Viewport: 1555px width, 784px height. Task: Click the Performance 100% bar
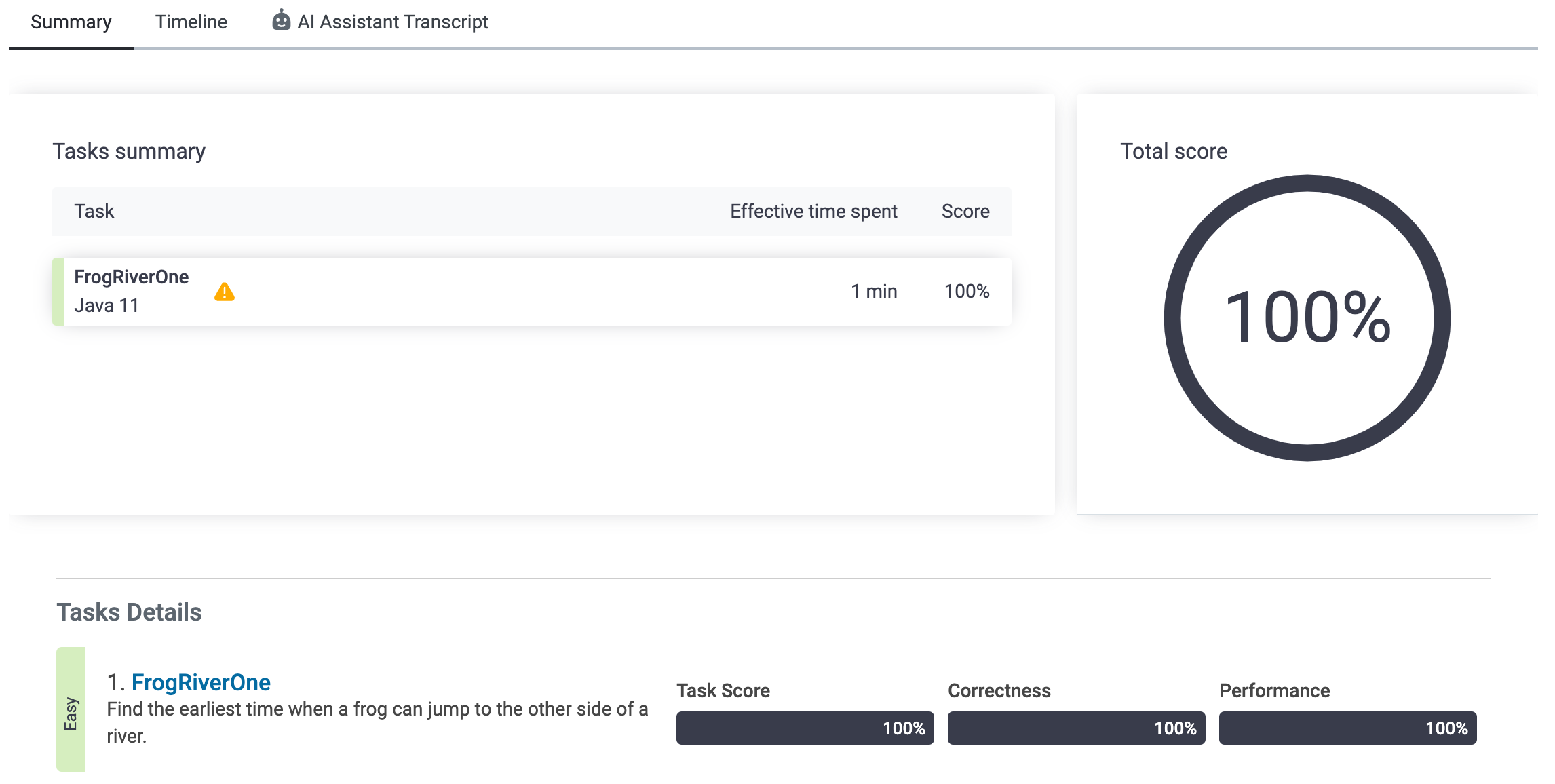pos(1347,728)
